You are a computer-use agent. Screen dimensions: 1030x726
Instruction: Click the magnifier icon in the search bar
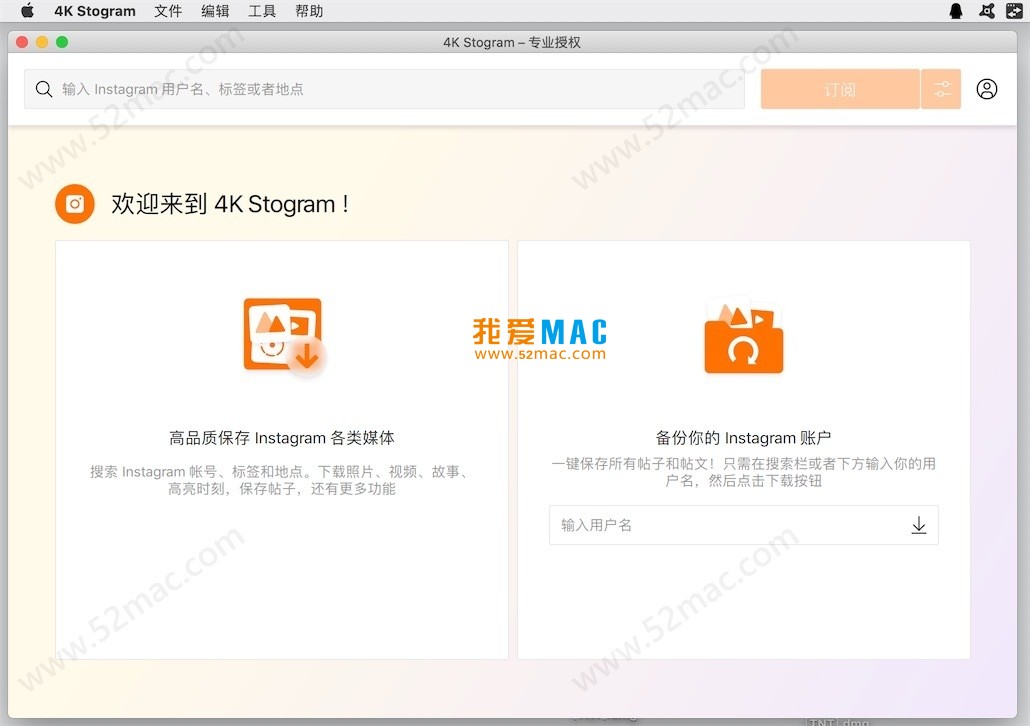pyautogui.click(x=44, y=89)
